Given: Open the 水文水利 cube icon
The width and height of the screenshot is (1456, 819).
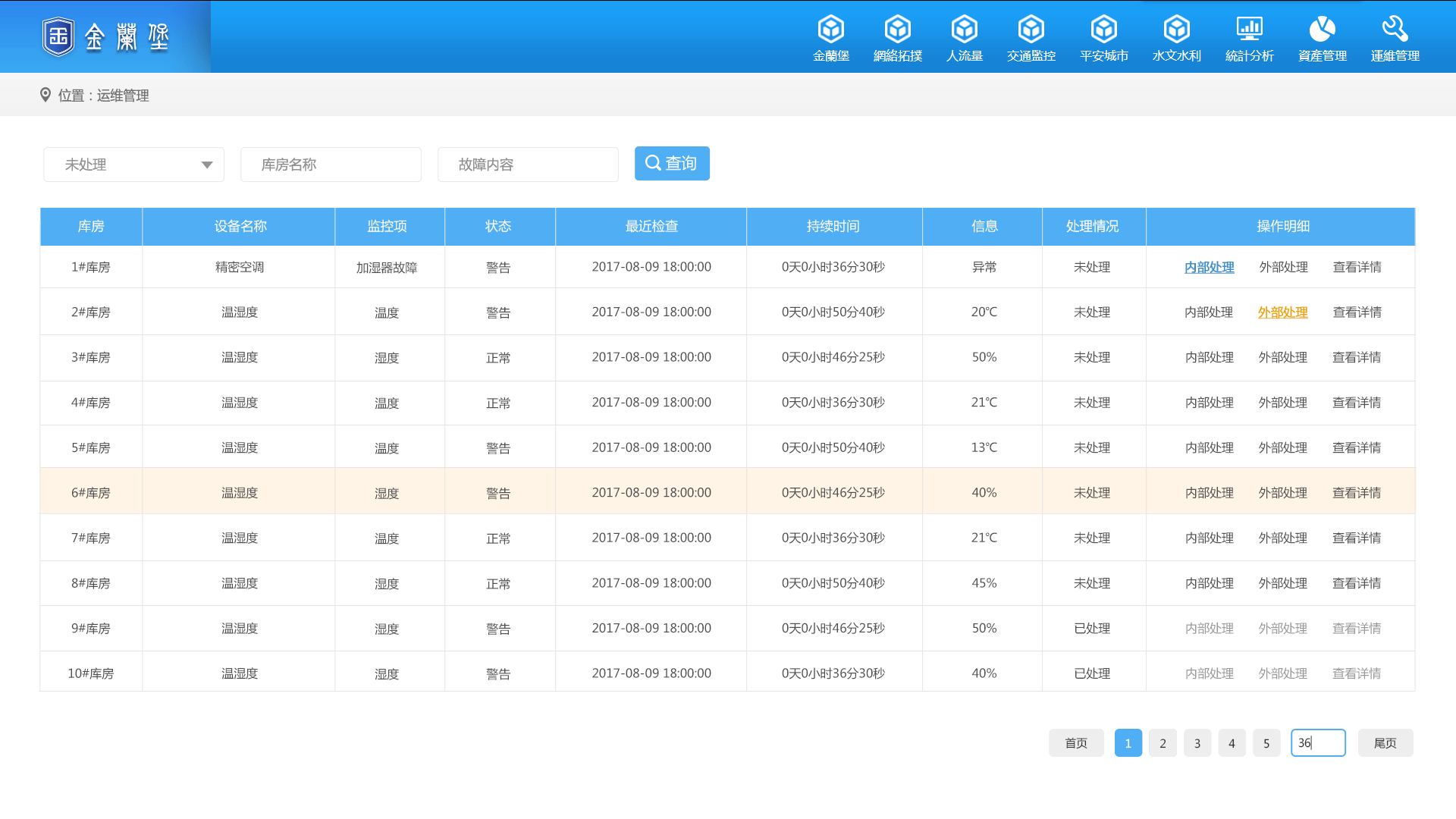Looking at the screenshot, I should (1176, 29).
